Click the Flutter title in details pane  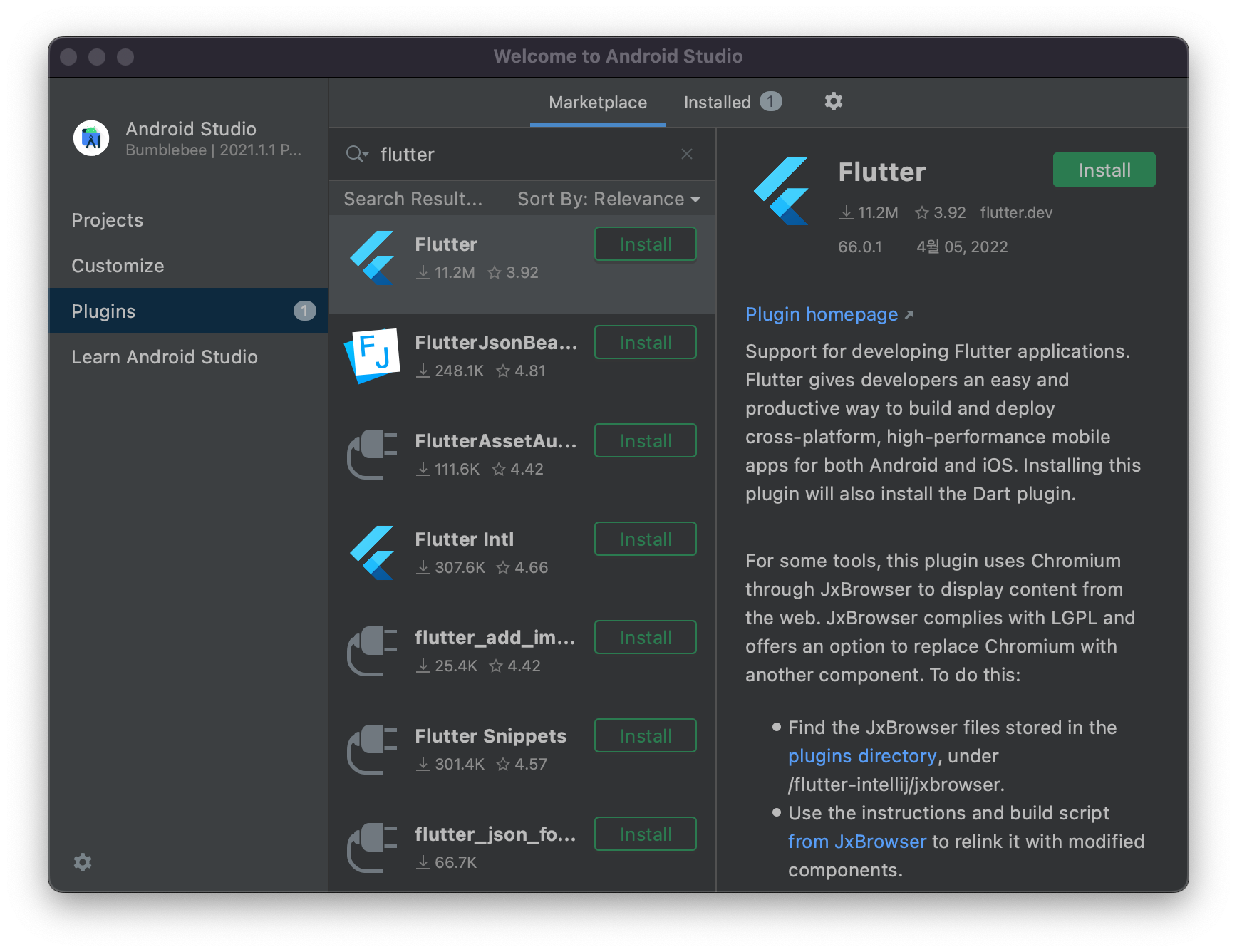pyautogui.click(x=882, y=172)
